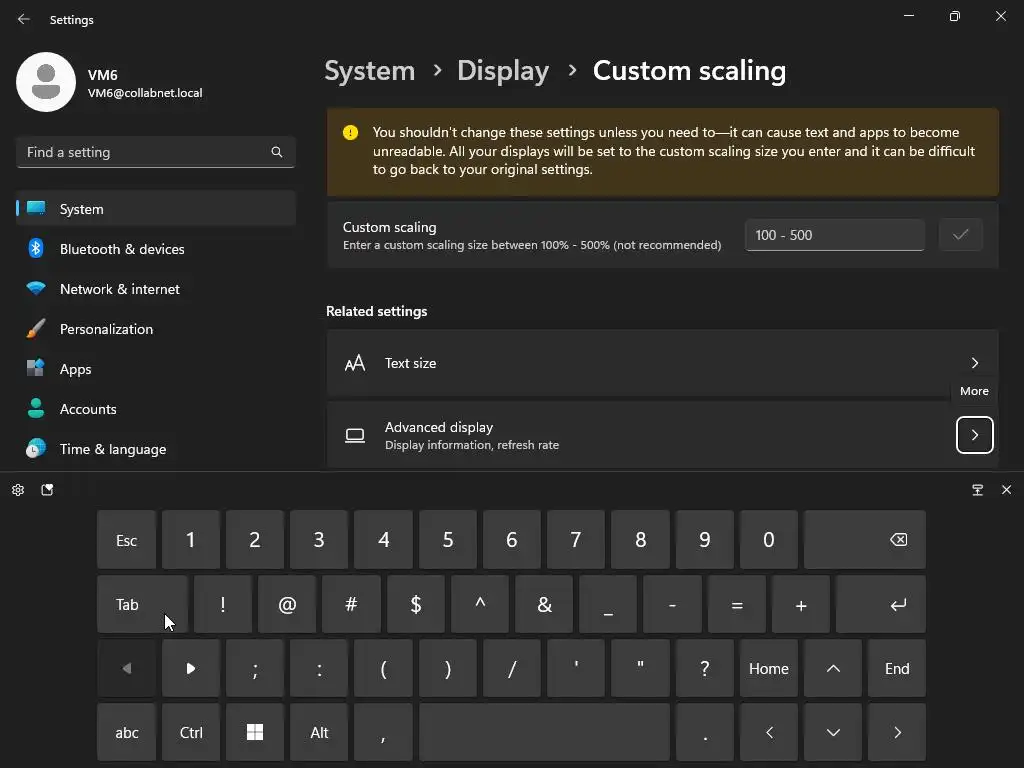Screen dimensions: 1024x768
Task: Click the search magnifier in Find a setting
Action: tap(277, 152)
